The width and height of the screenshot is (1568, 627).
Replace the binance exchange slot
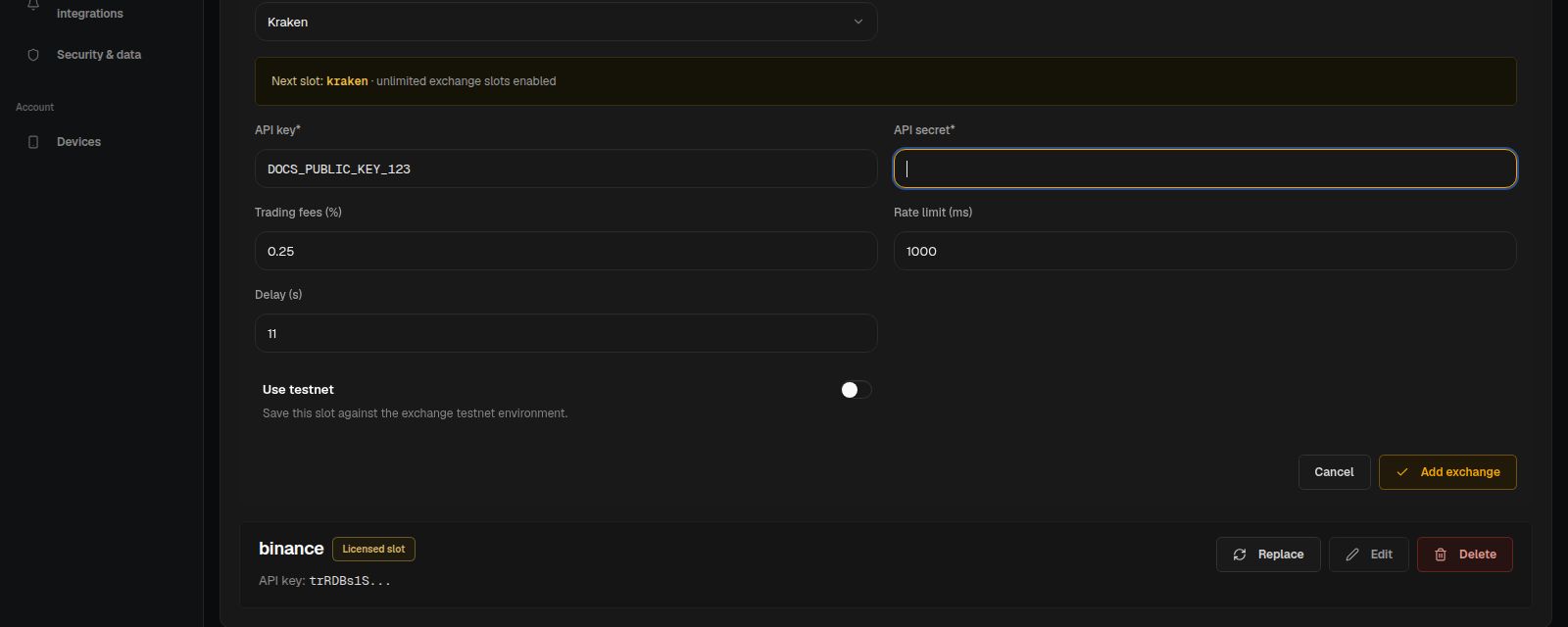tap(1268, 555)
